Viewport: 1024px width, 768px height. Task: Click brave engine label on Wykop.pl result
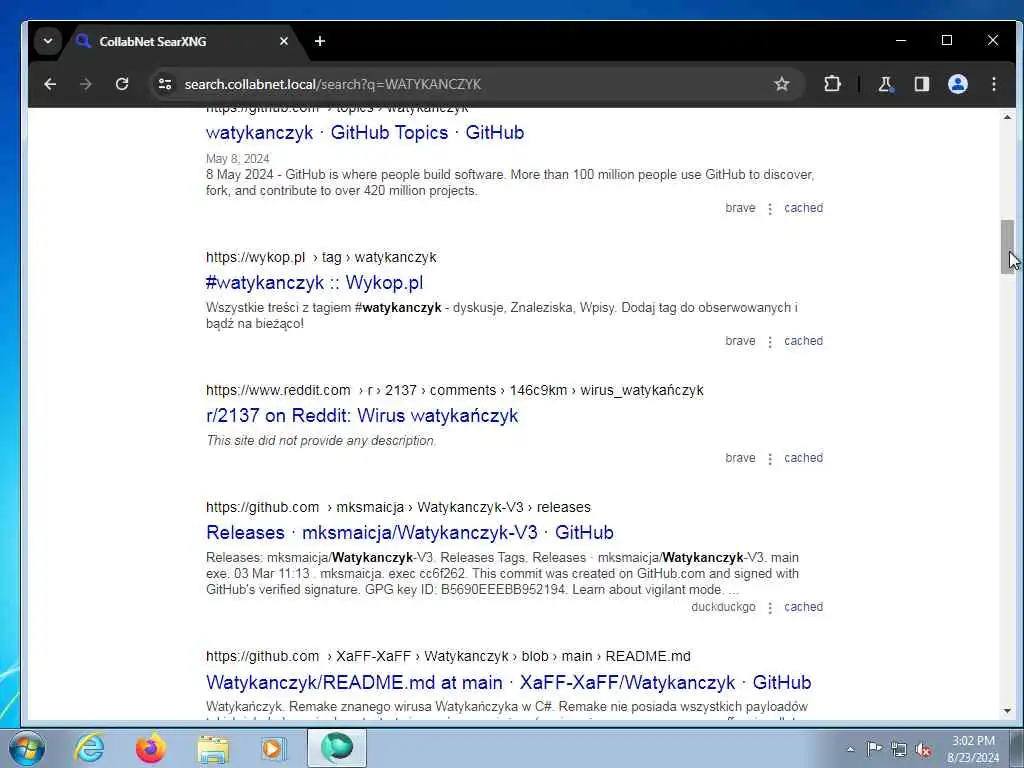click(740, 341)
